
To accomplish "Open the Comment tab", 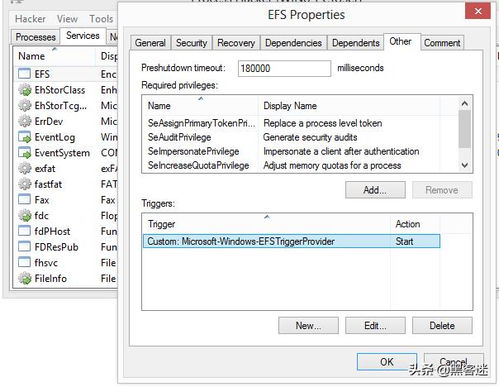I will coord(442,43).
